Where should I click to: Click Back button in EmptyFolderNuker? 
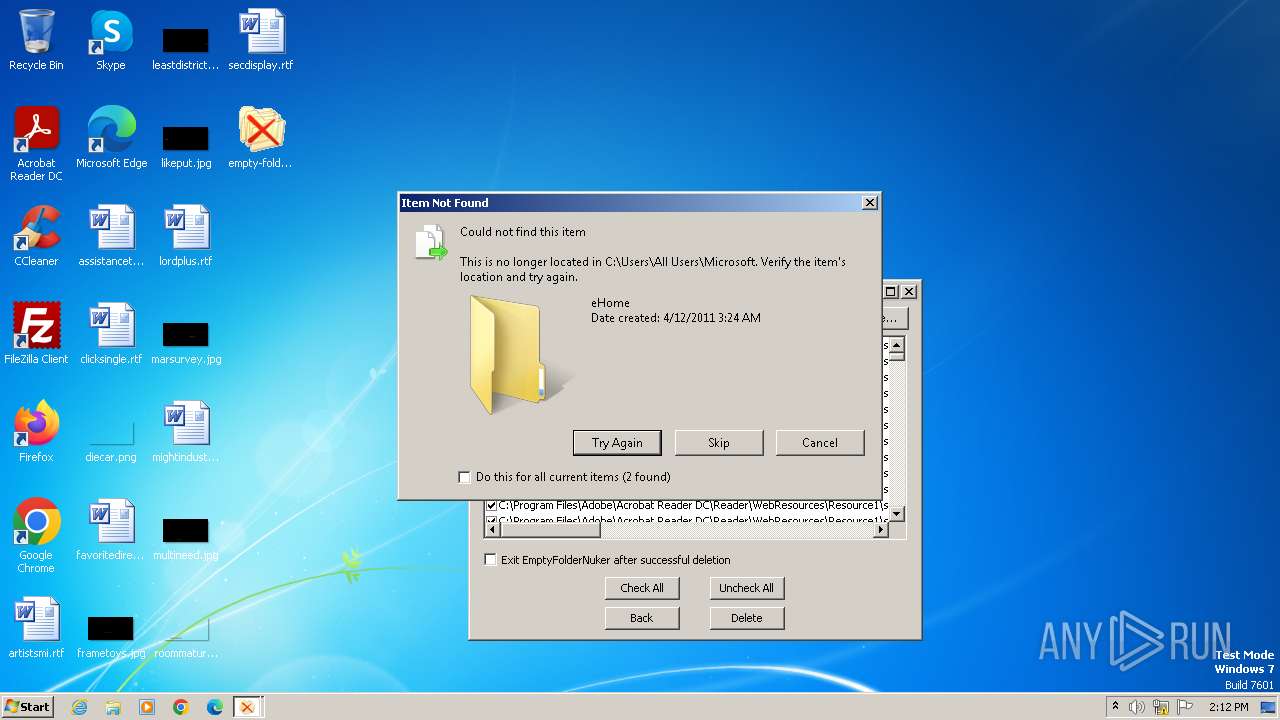click(642, 618)
